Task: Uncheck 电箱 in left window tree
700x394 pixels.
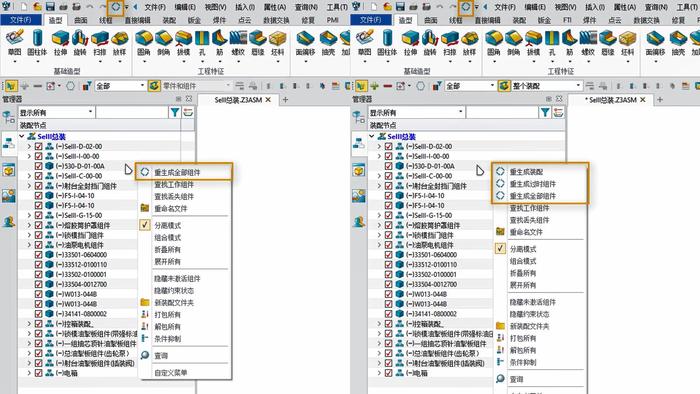Action: pyautogui.click(x=38, y=373)
